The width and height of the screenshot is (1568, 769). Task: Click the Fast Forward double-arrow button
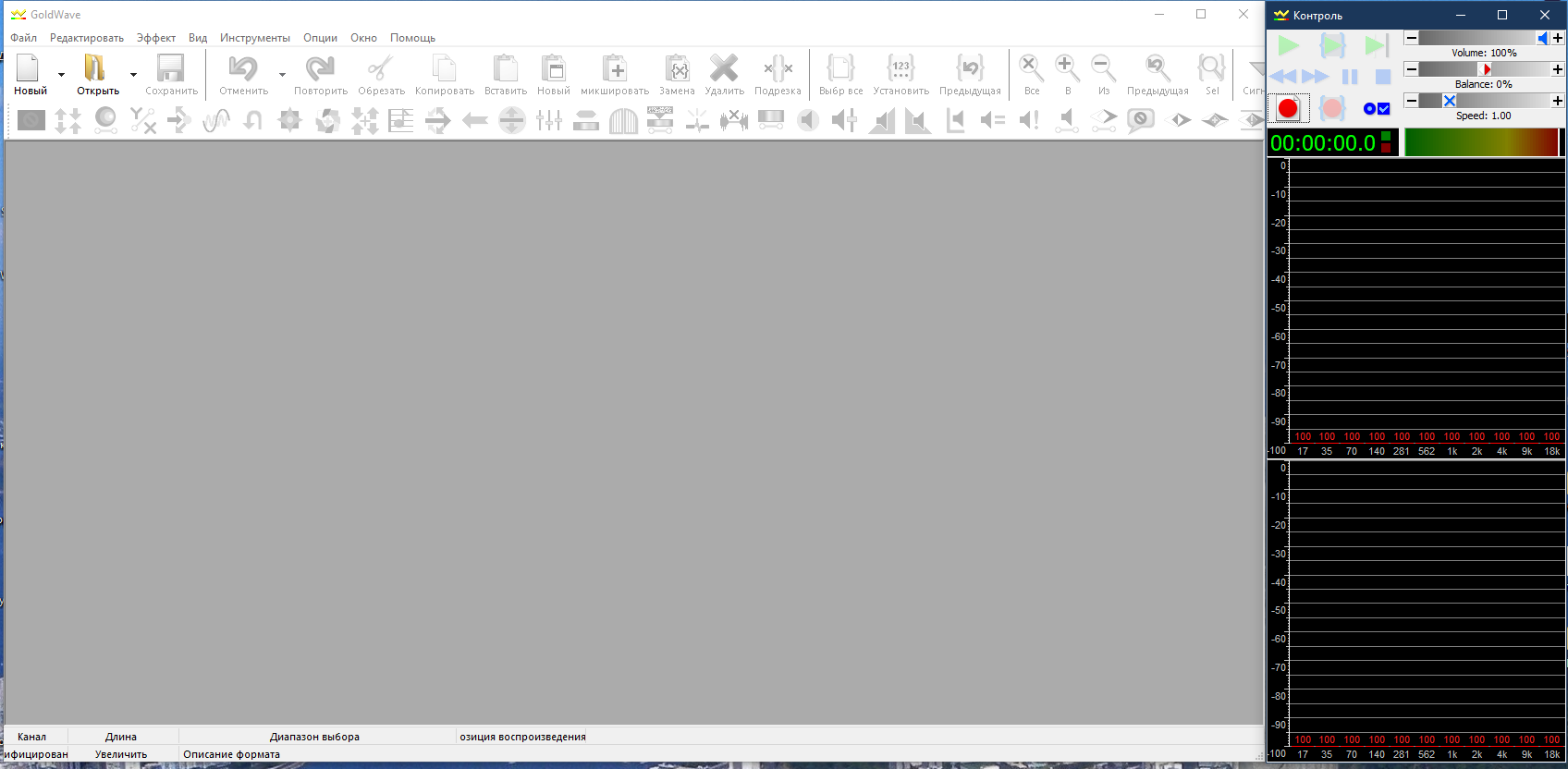pyautogui.click(x=1316, y=77)
